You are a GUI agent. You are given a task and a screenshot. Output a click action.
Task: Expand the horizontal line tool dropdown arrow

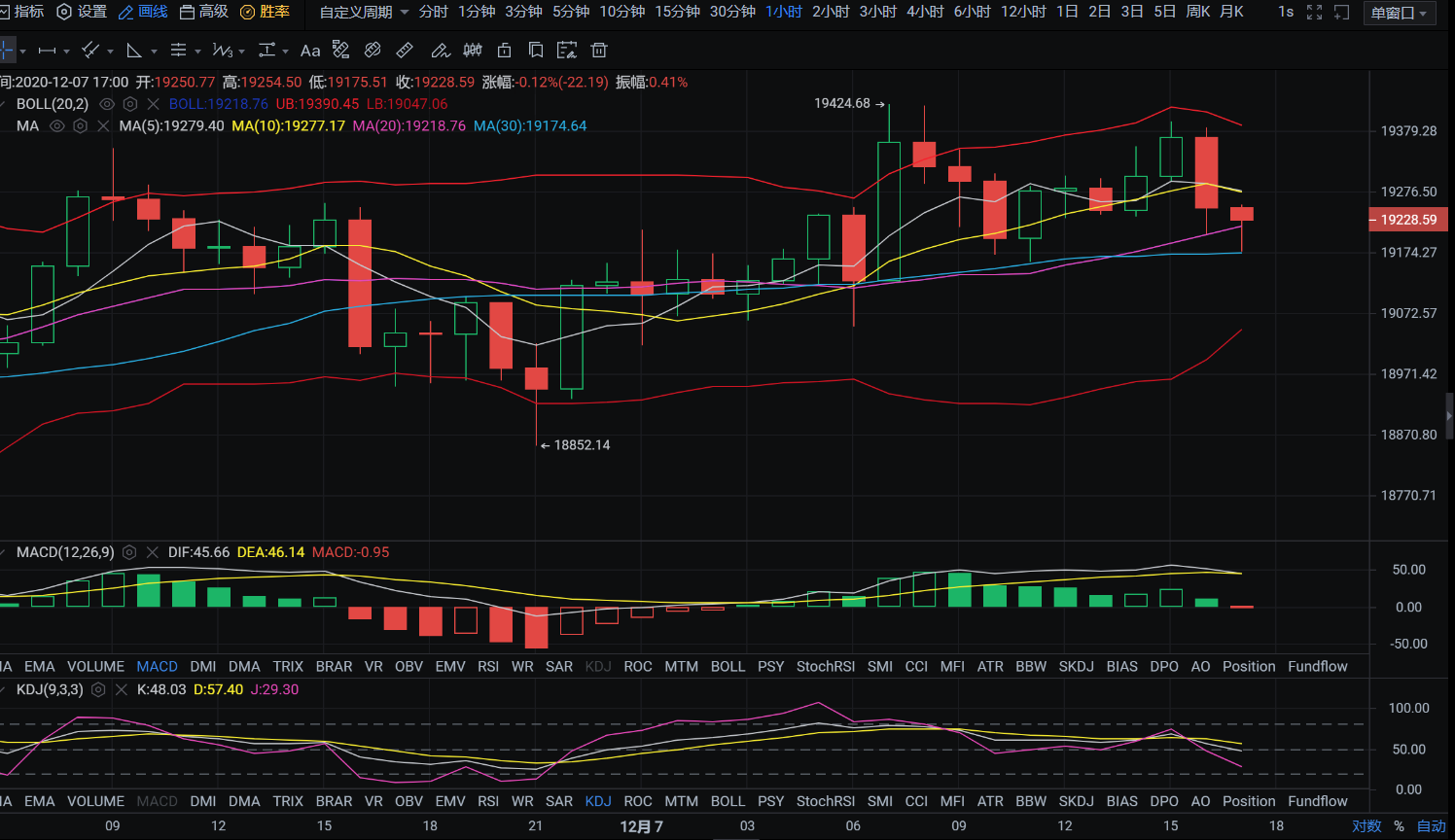(x=67, y=52)
